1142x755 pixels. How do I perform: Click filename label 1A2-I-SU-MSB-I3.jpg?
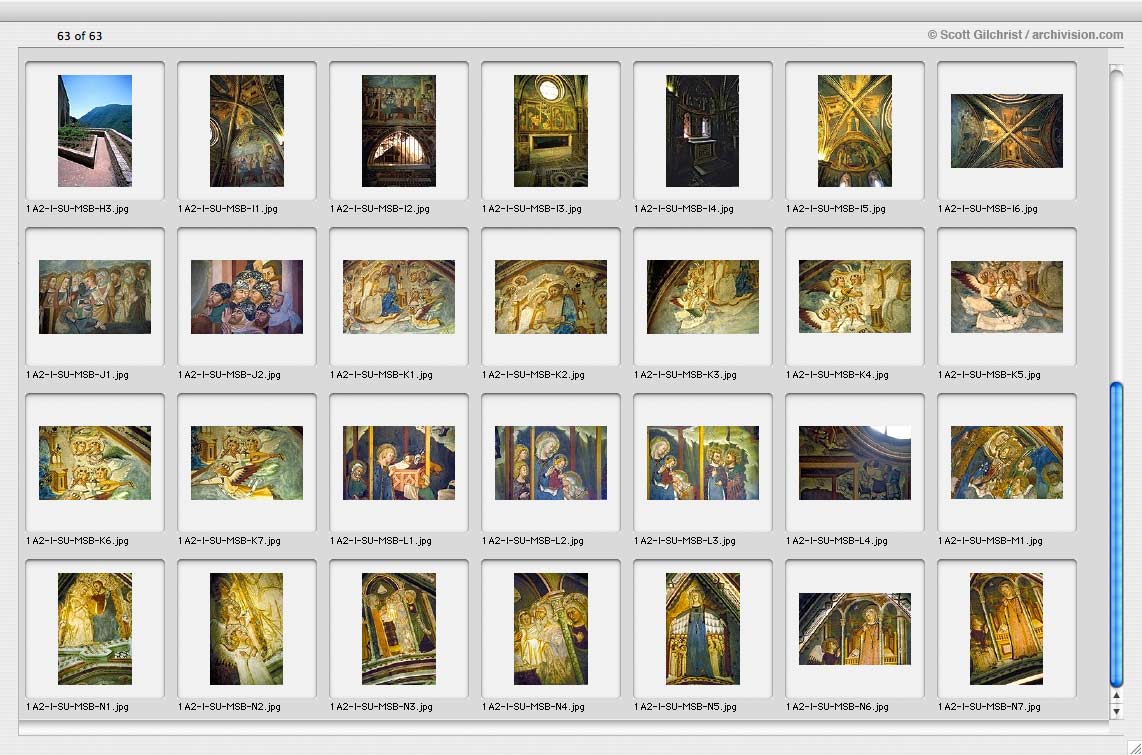pyautogui.click(x=532, y=208)
